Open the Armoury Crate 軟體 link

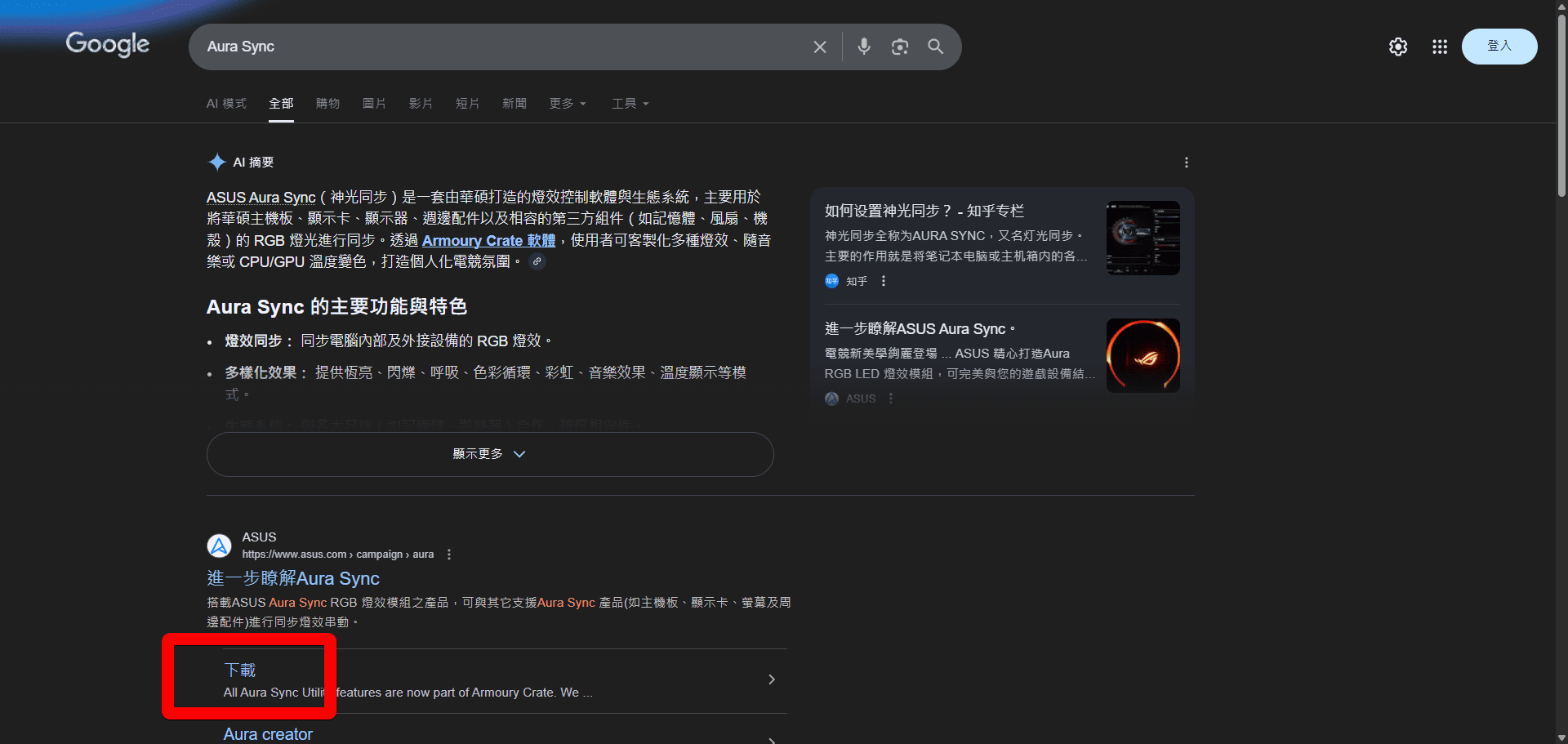(488, 240)
